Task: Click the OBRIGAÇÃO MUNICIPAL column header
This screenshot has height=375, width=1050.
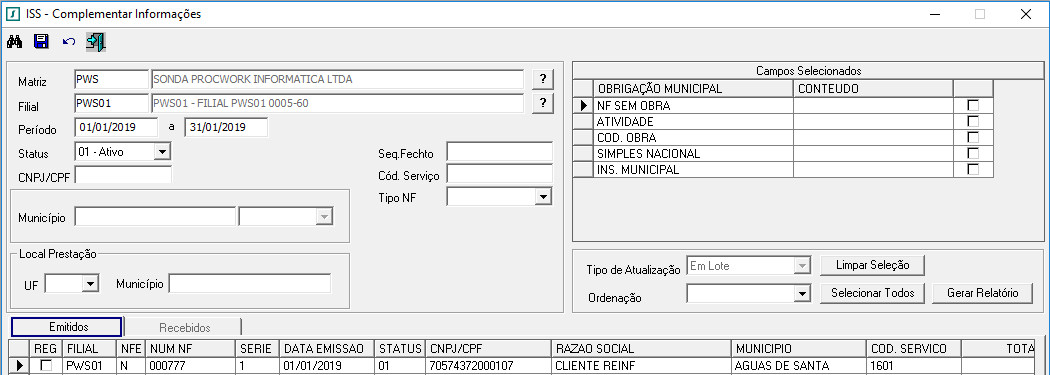Action: tap(693, 88)
